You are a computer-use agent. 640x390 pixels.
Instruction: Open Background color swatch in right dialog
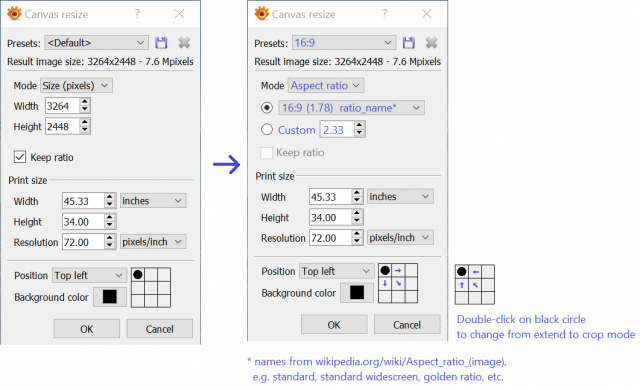357,292
